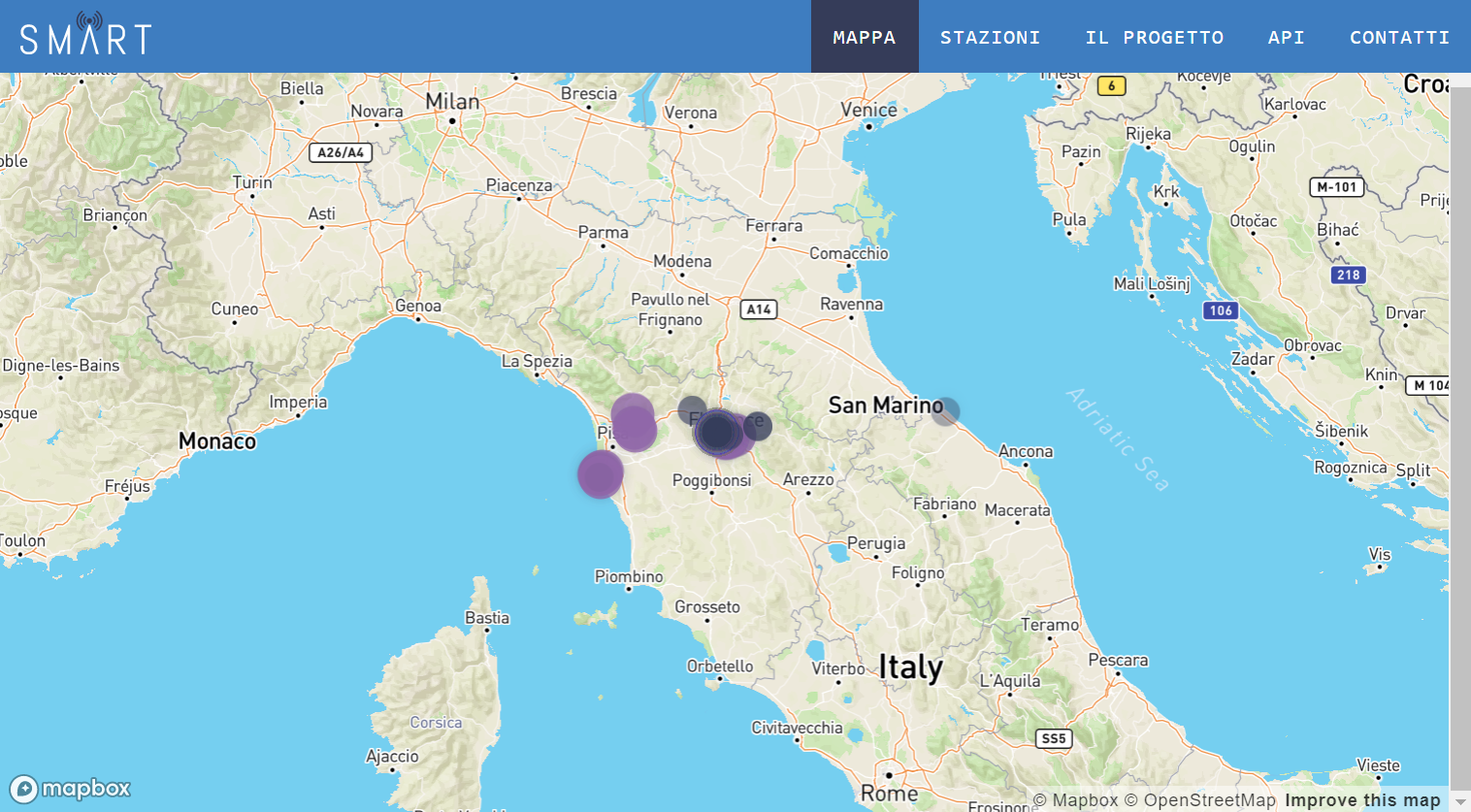1471x812 pixels.
Task: Open the IL PROGETTO page
Action: [1155, 37]
